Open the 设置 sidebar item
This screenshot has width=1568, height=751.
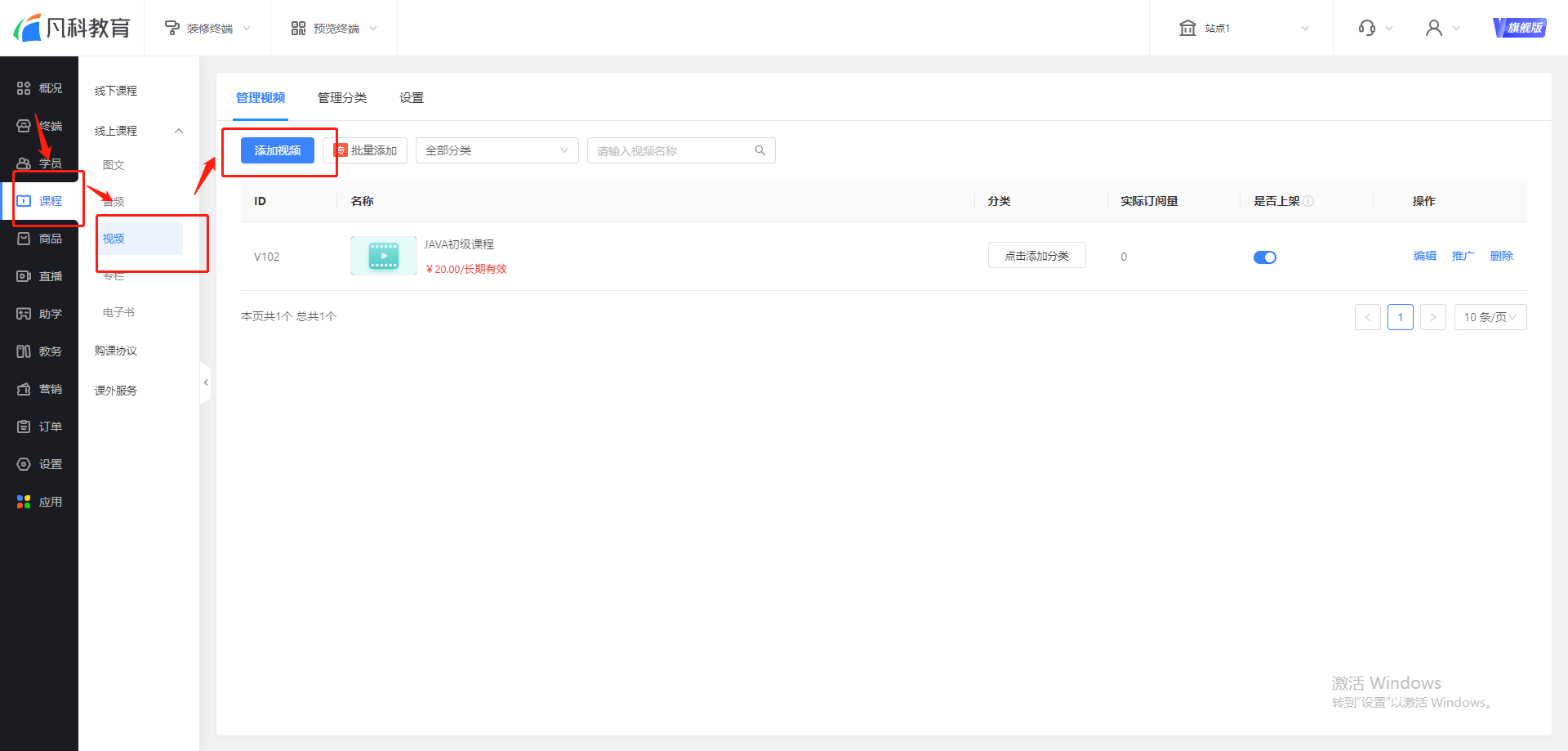click(x=39, y=464)
